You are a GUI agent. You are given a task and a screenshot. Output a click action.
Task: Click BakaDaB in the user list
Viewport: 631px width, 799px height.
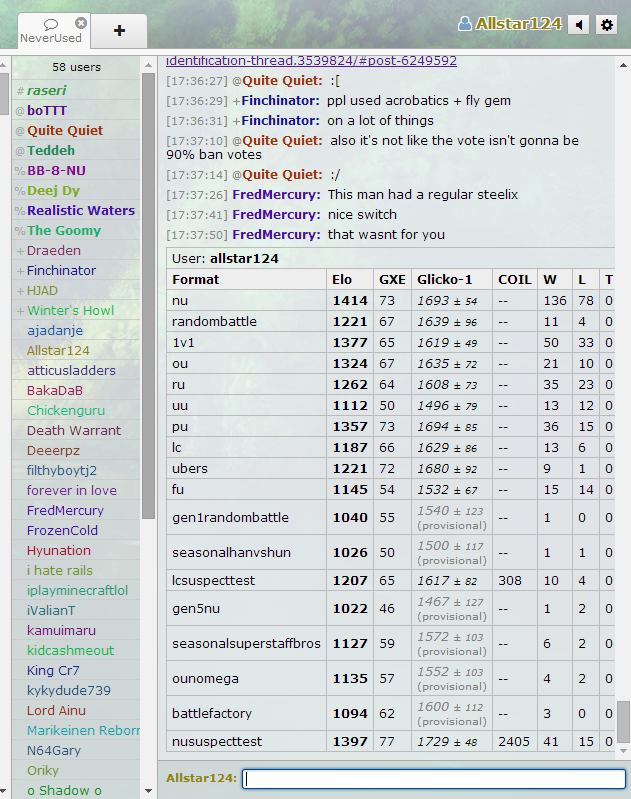(76, 390)
